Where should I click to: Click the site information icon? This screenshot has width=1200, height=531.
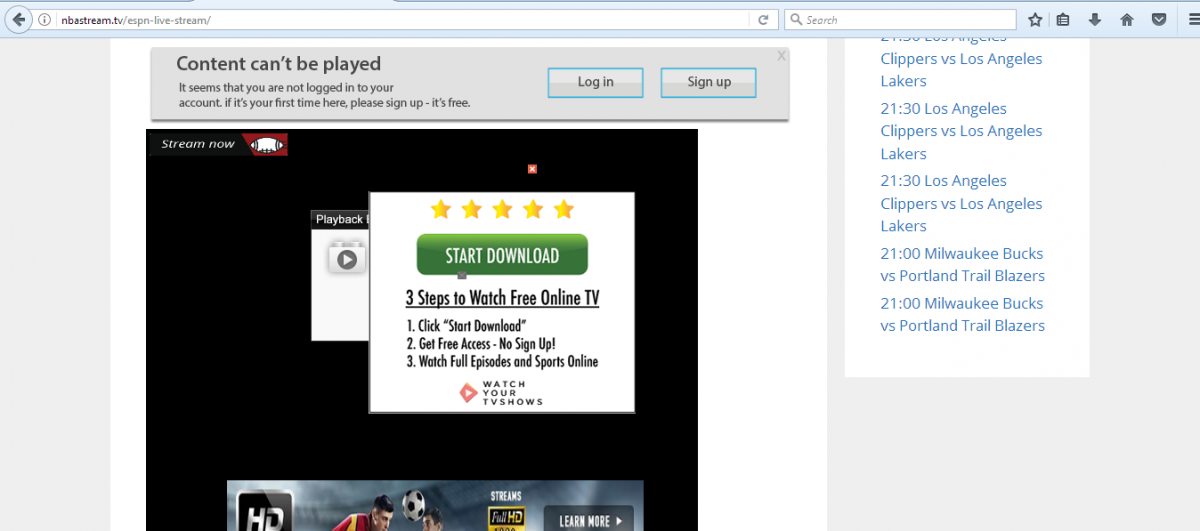pyautogui.click(x=45, y=20)
